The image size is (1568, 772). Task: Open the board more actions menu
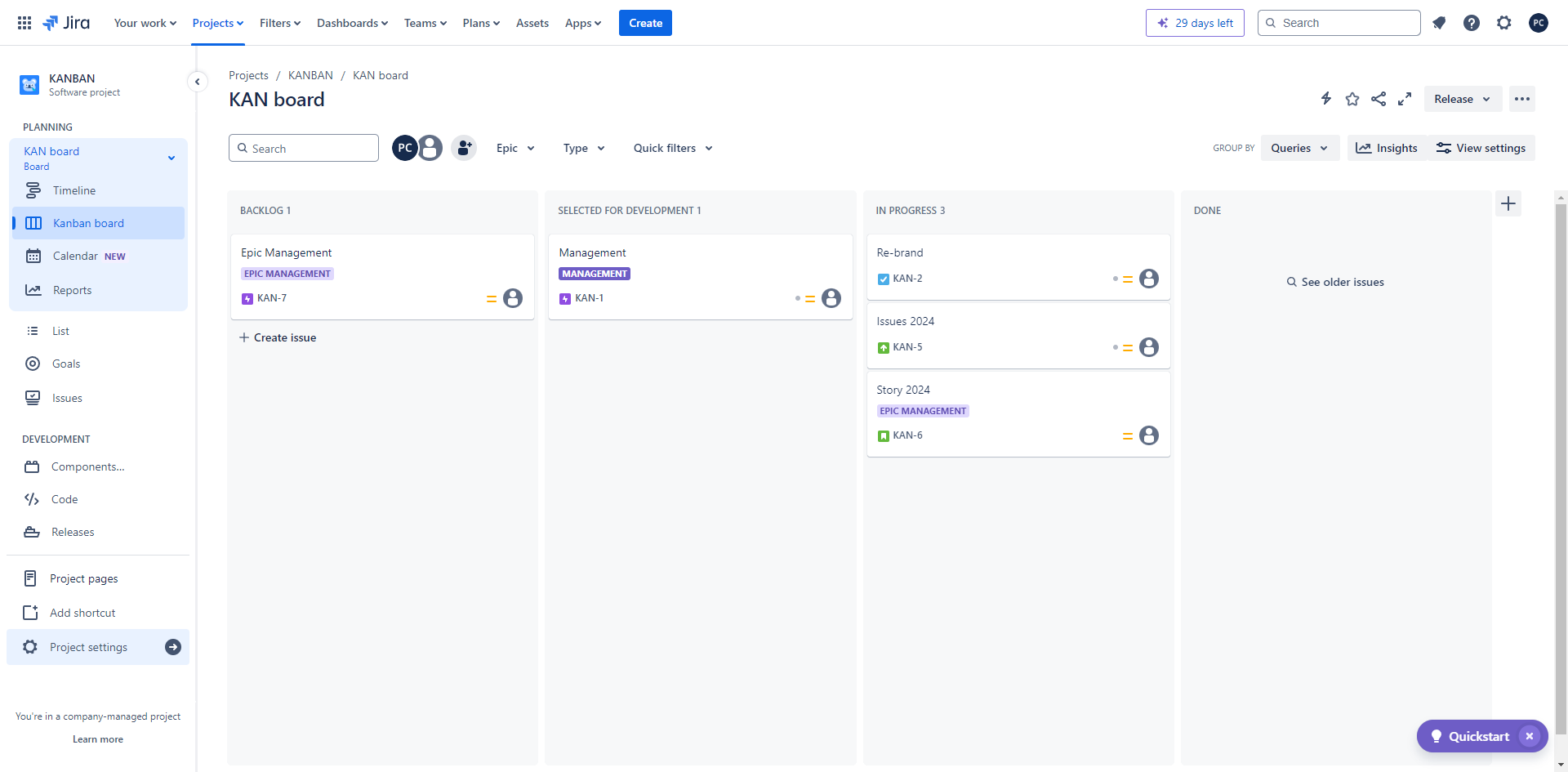point(1521,99)
